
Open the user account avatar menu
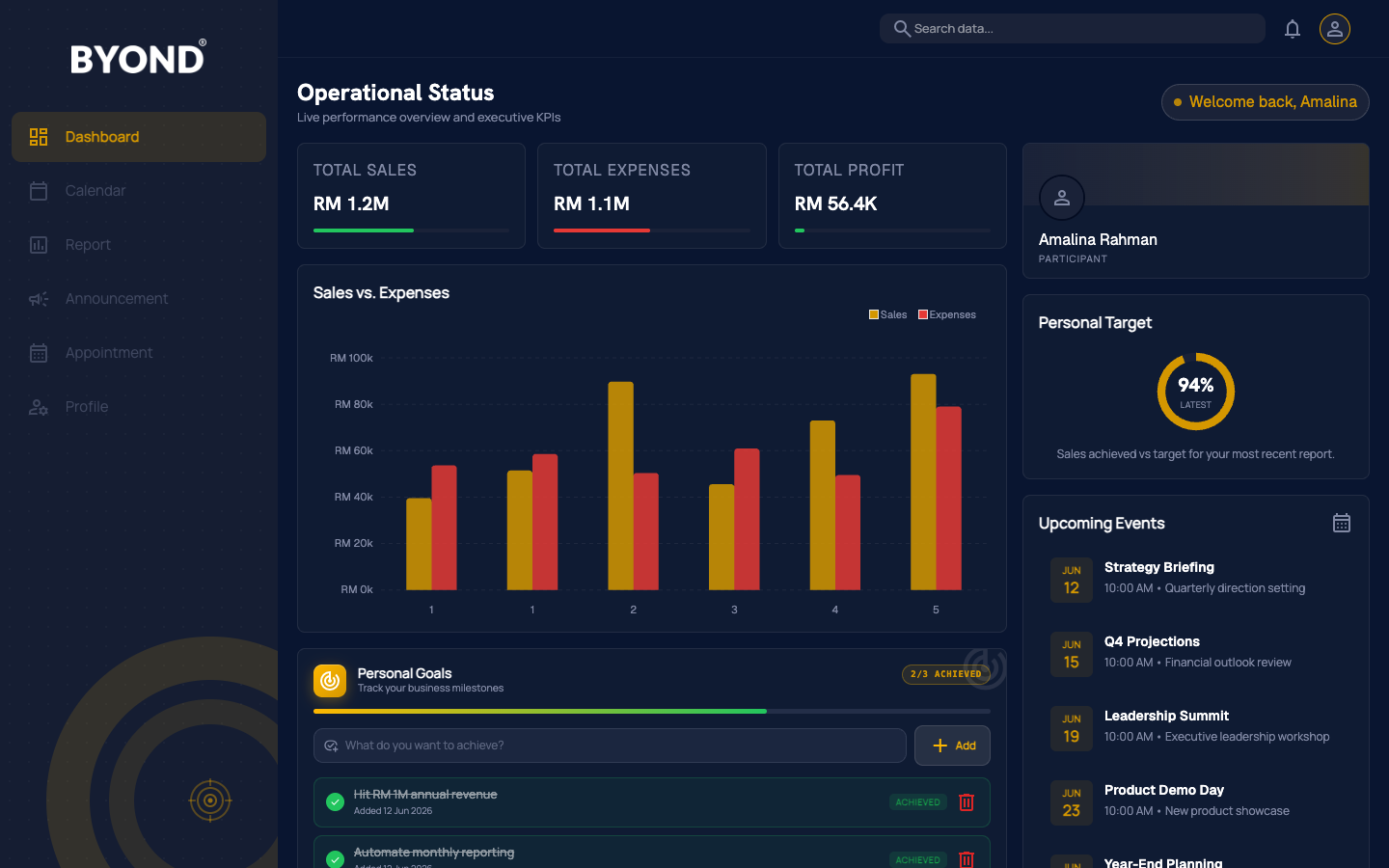pyautogui.click(x=1335, y=29)
